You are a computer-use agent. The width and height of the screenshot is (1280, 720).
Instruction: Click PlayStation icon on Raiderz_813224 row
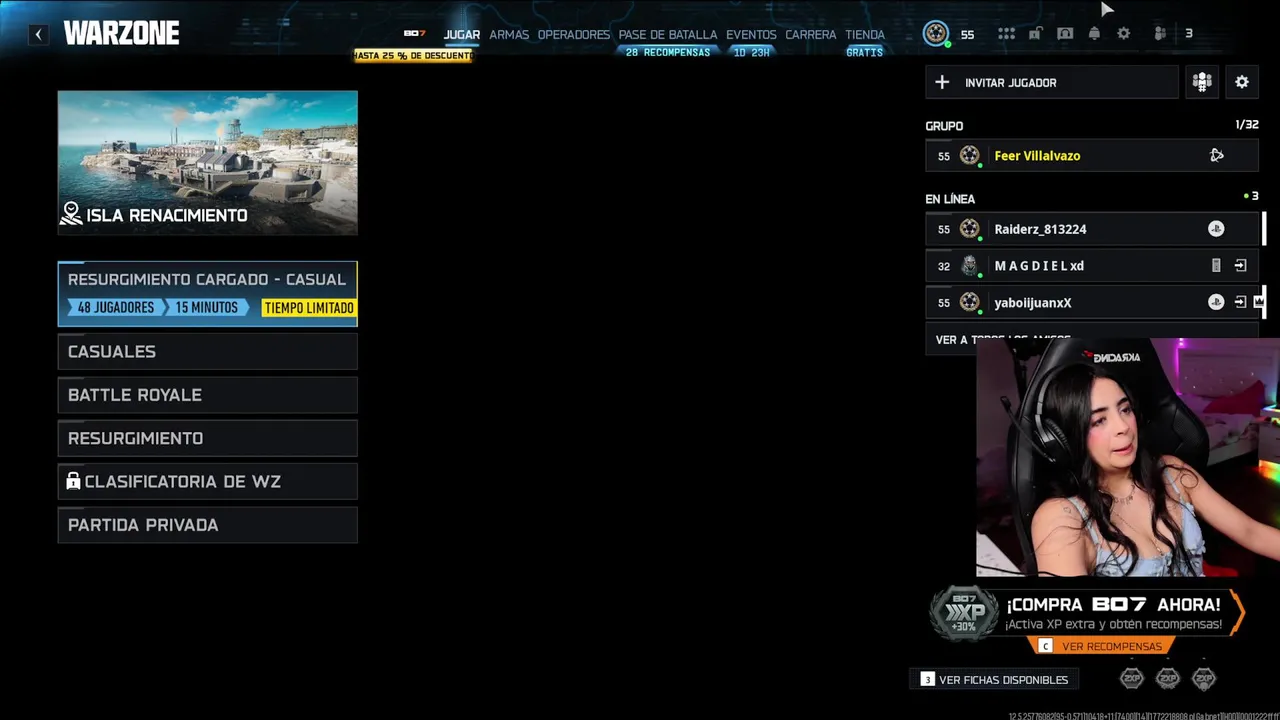point(1216,229)
